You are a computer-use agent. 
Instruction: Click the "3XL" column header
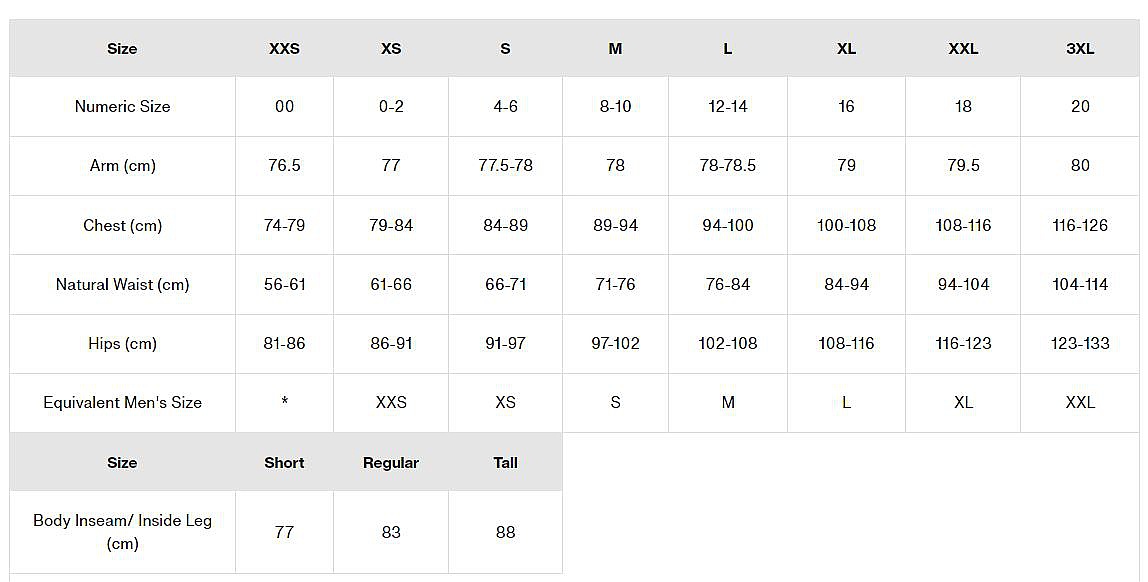pyautogui.click(x=1080, y=49)
